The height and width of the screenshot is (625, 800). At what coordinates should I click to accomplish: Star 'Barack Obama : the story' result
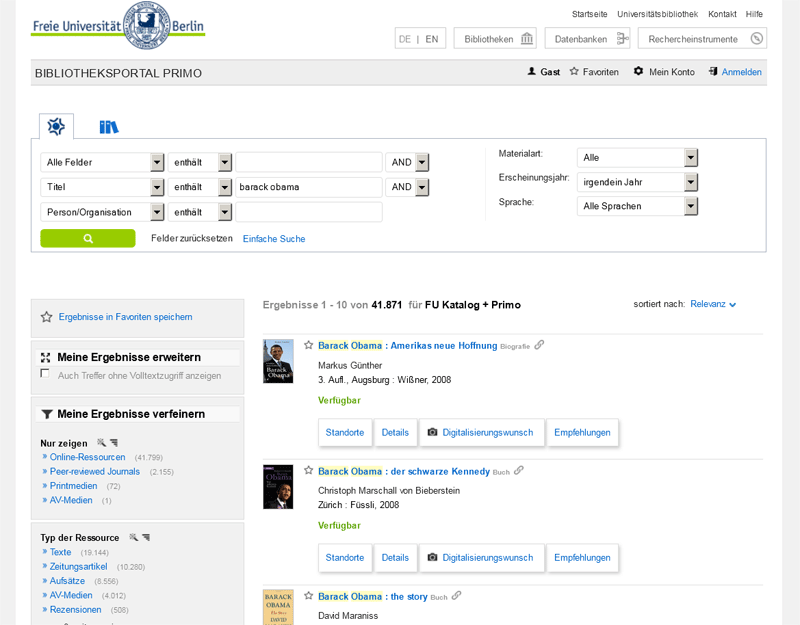(x=308, y=595)
